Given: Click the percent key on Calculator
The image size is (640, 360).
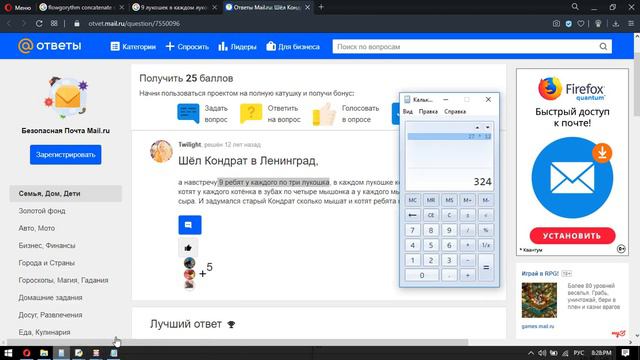Looking at the screenshot, I should click(x=486, y=230).
